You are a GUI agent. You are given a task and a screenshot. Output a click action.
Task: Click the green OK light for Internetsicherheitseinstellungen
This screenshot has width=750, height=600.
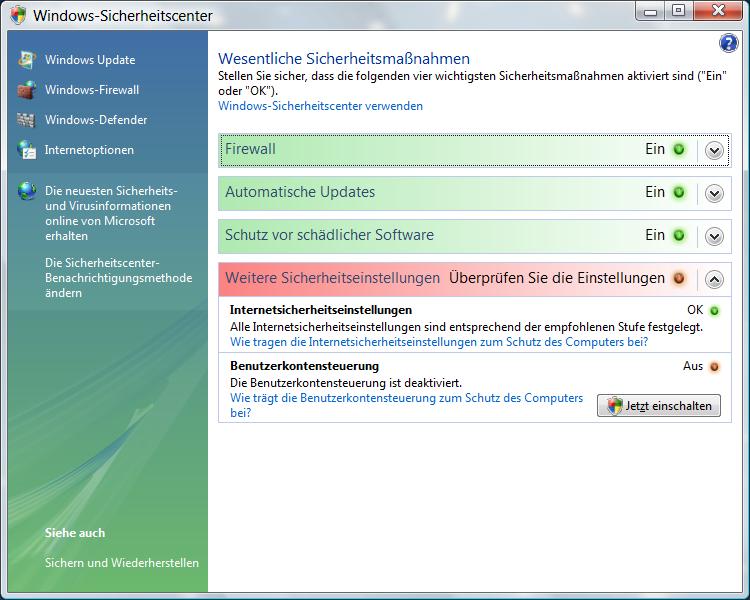(714, 311)
